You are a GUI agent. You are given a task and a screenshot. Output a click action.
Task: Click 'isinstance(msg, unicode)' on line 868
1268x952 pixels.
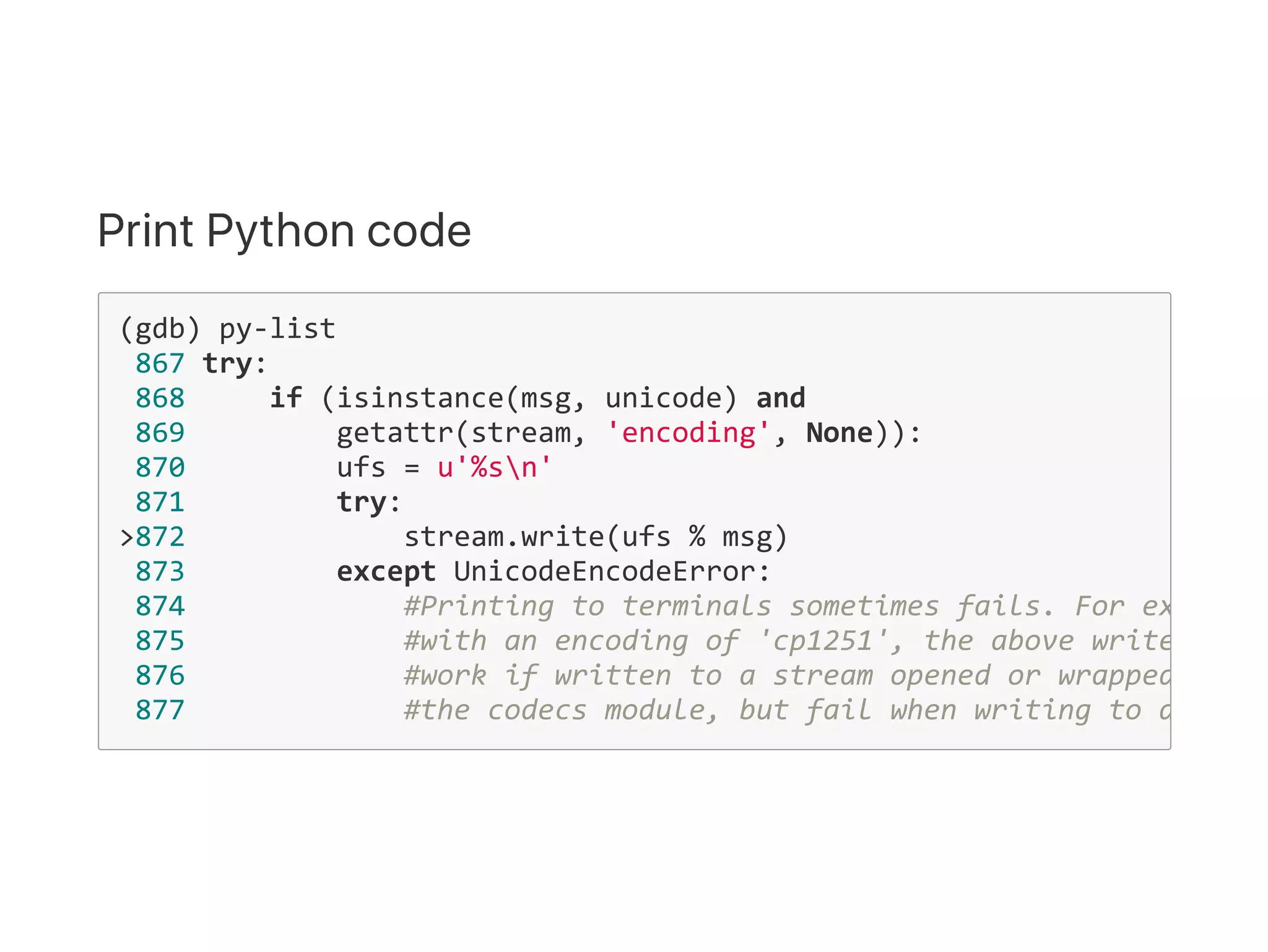pos(537,398)
